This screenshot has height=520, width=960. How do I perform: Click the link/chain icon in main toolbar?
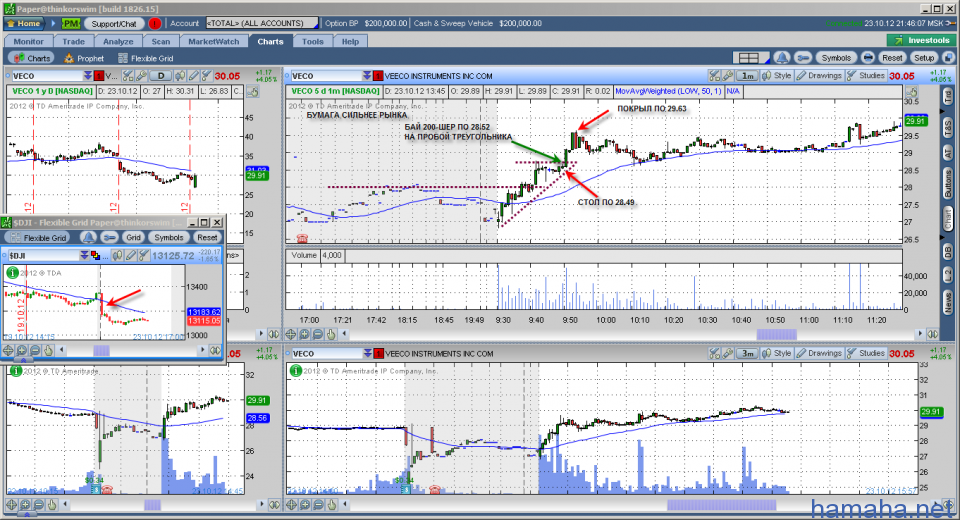click(x=803, y=58)
